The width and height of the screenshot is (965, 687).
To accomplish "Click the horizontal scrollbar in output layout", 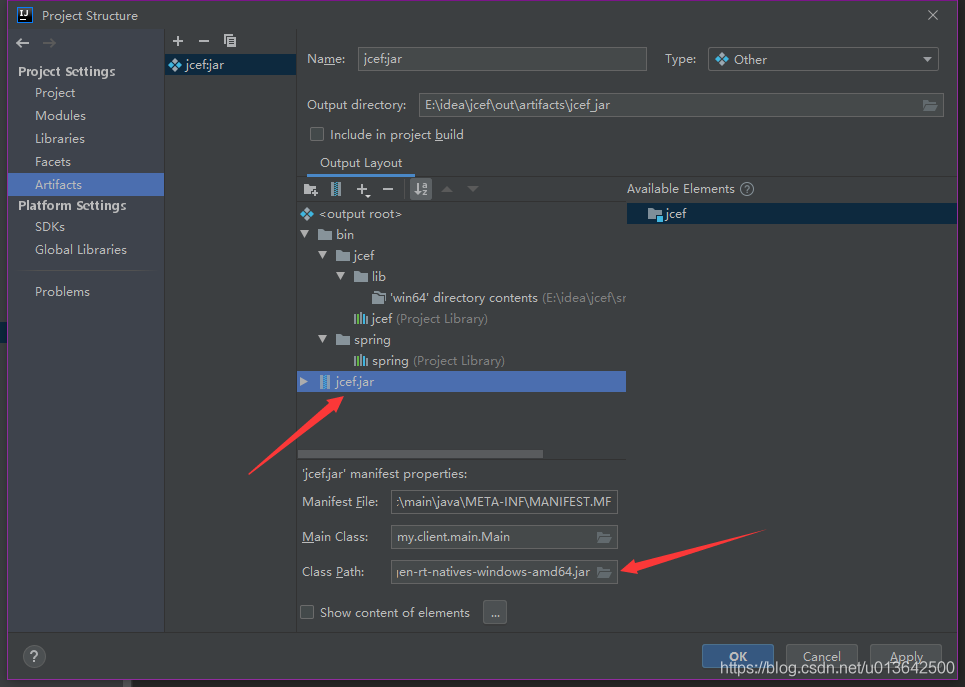I will [x=420, y=454].
